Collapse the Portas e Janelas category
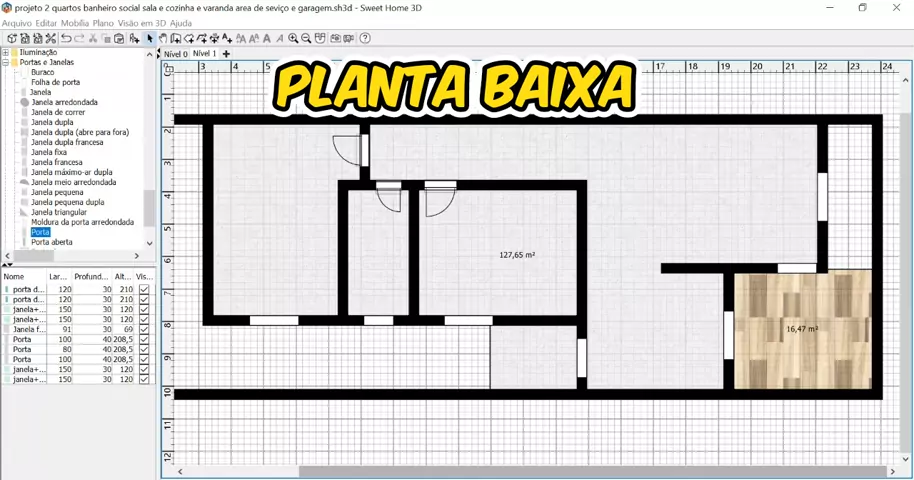 [6, 62]
